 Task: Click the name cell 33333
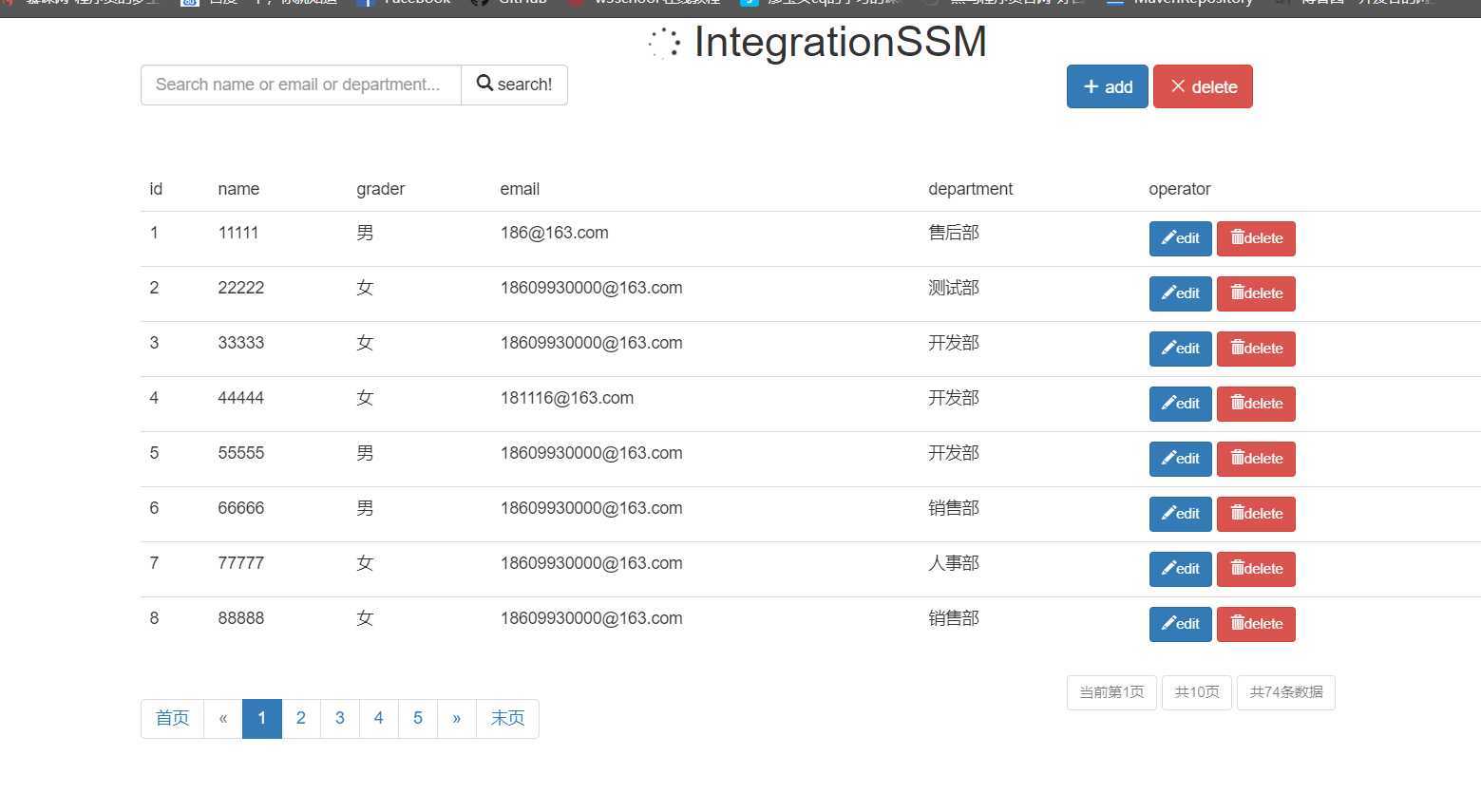tap(241, 343)
